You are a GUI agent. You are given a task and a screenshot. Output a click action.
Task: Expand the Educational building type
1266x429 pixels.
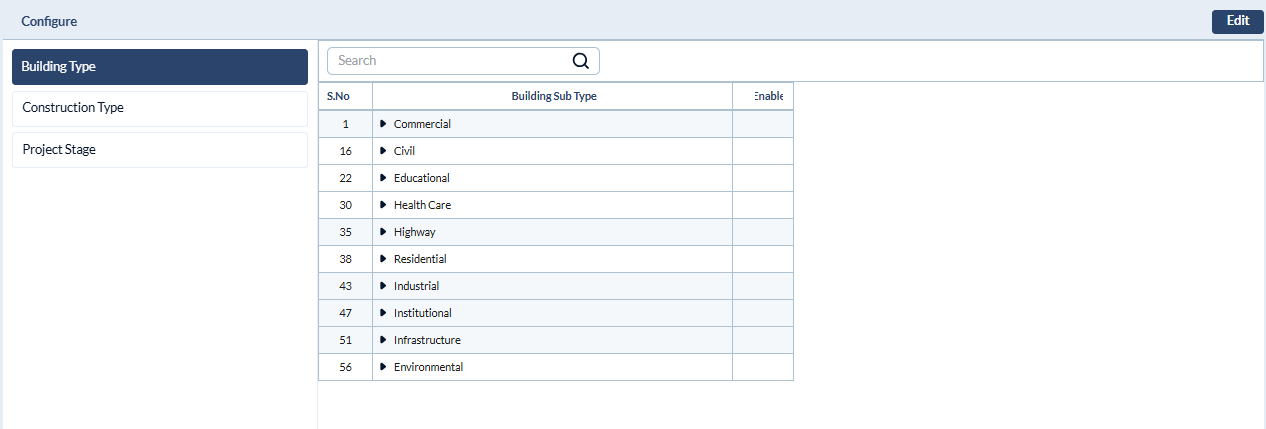click(x=383, y=178)
